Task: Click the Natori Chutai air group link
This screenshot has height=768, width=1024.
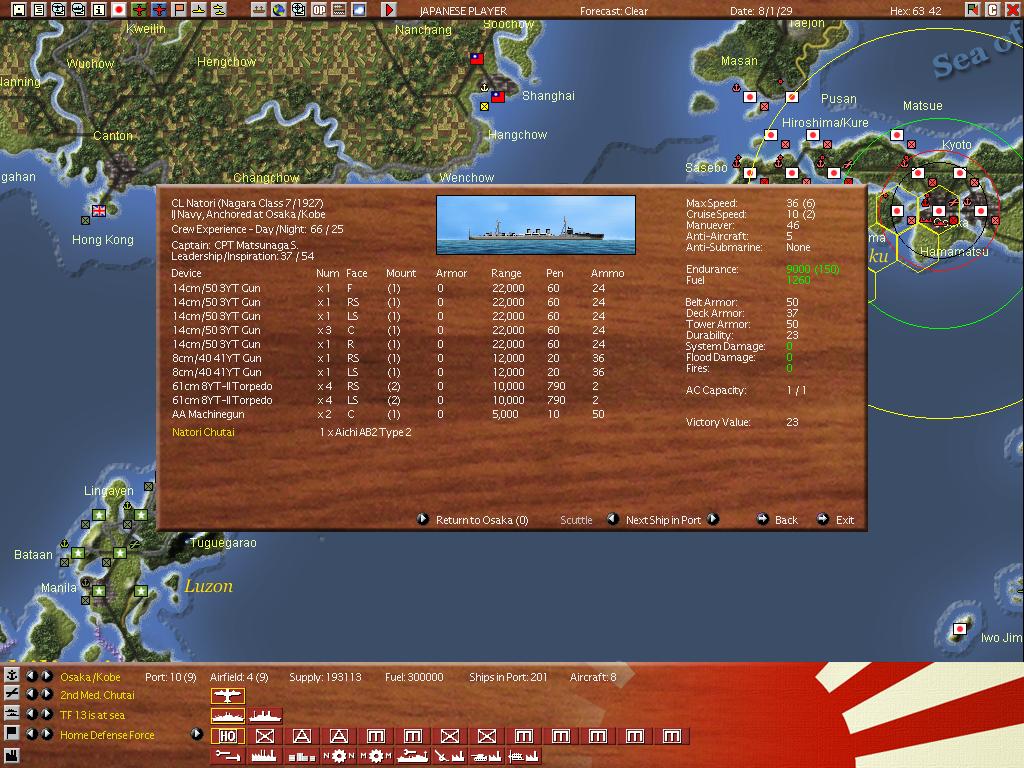Action: click(x=203, y=432)
